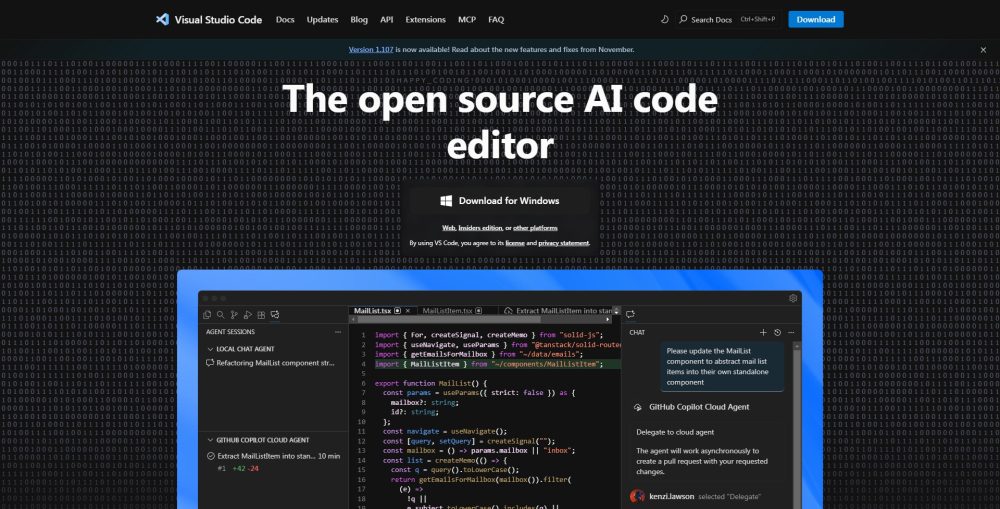Dismiss the announcement banner with the X
The height and width of the screenshot is (509, 1000).
click(982, 49)
